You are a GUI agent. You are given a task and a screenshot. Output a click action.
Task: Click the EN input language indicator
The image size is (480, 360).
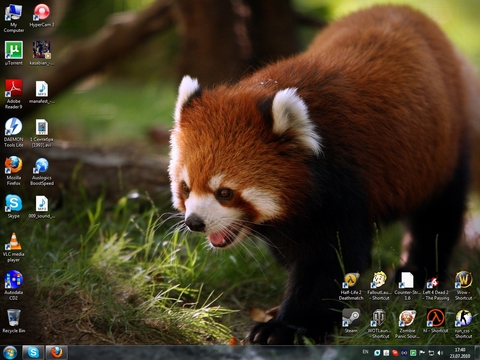point(365,352)
